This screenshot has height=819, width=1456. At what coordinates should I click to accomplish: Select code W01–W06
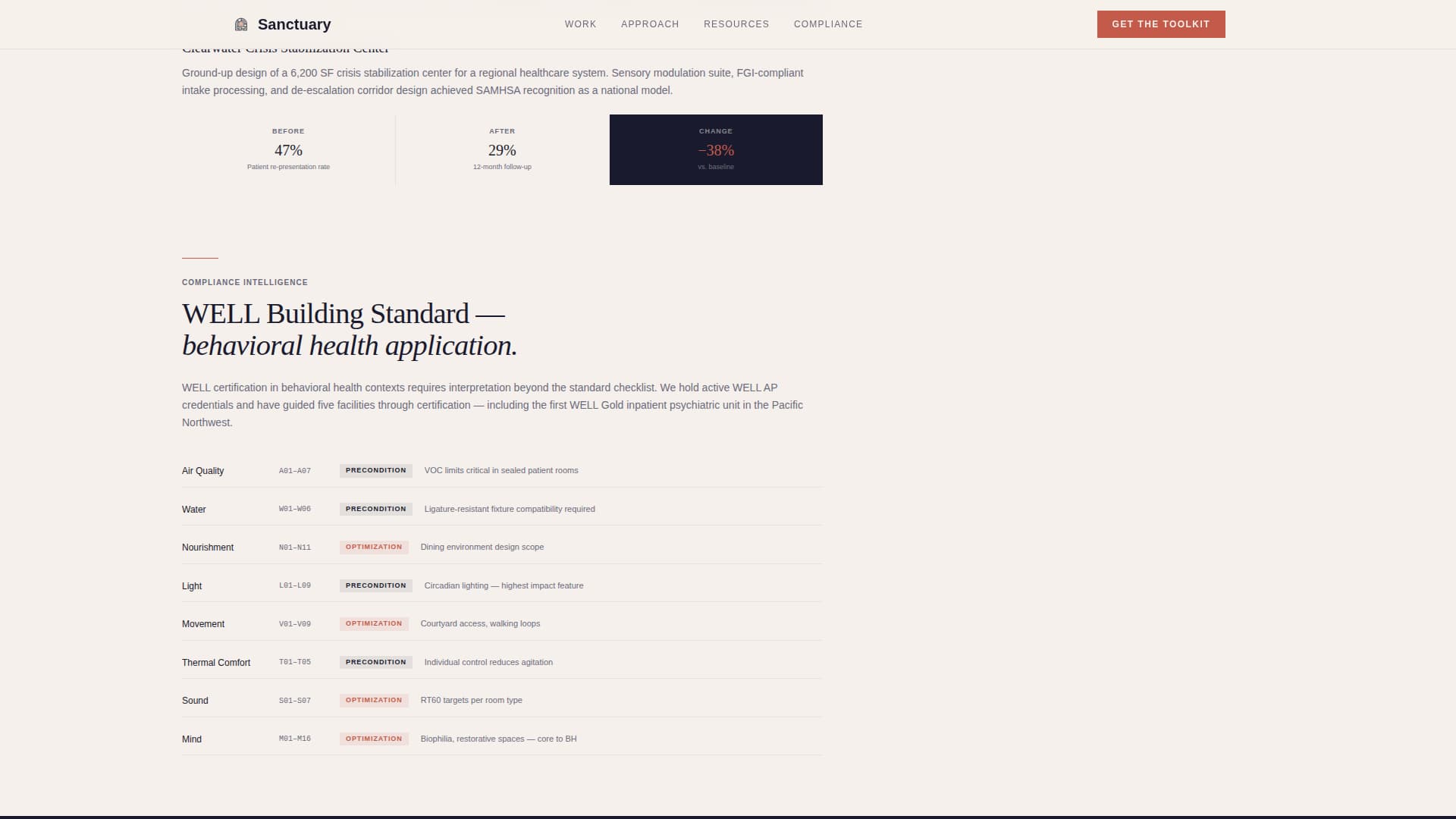coord(295,509)
